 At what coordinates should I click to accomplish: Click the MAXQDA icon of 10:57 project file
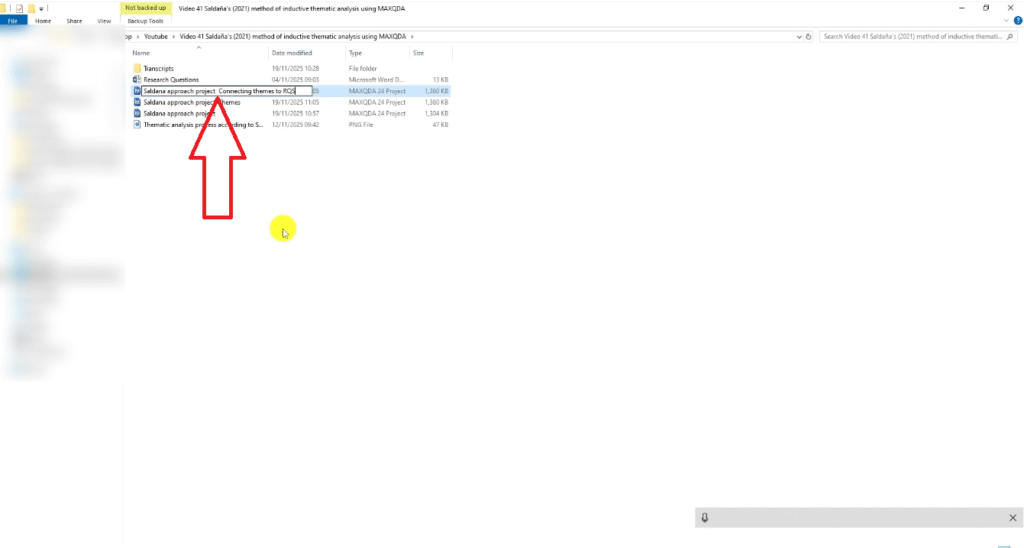coord(137,113)
